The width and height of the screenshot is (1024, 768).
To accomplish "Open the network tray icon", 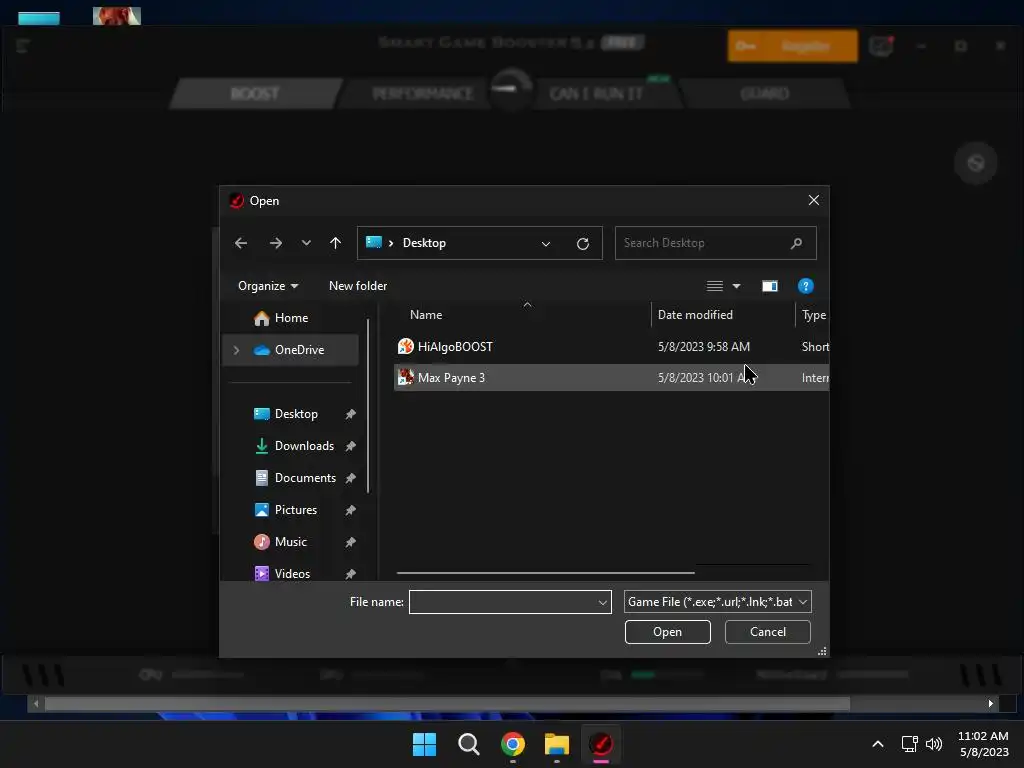I will [909, 744].
